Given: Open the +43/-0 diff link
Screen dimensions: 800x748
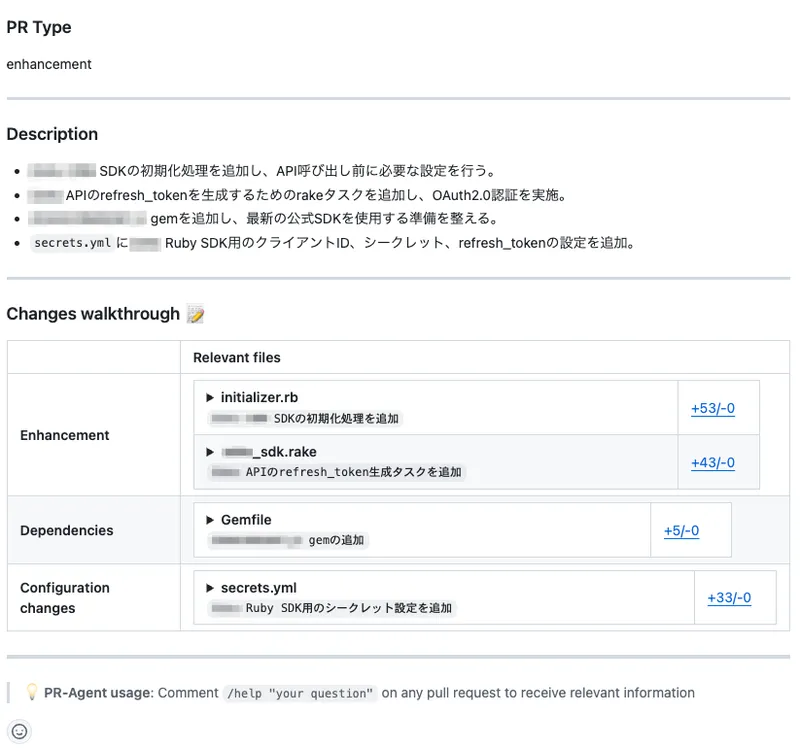Looking at the screenshot, I should [x=712, y=462].
